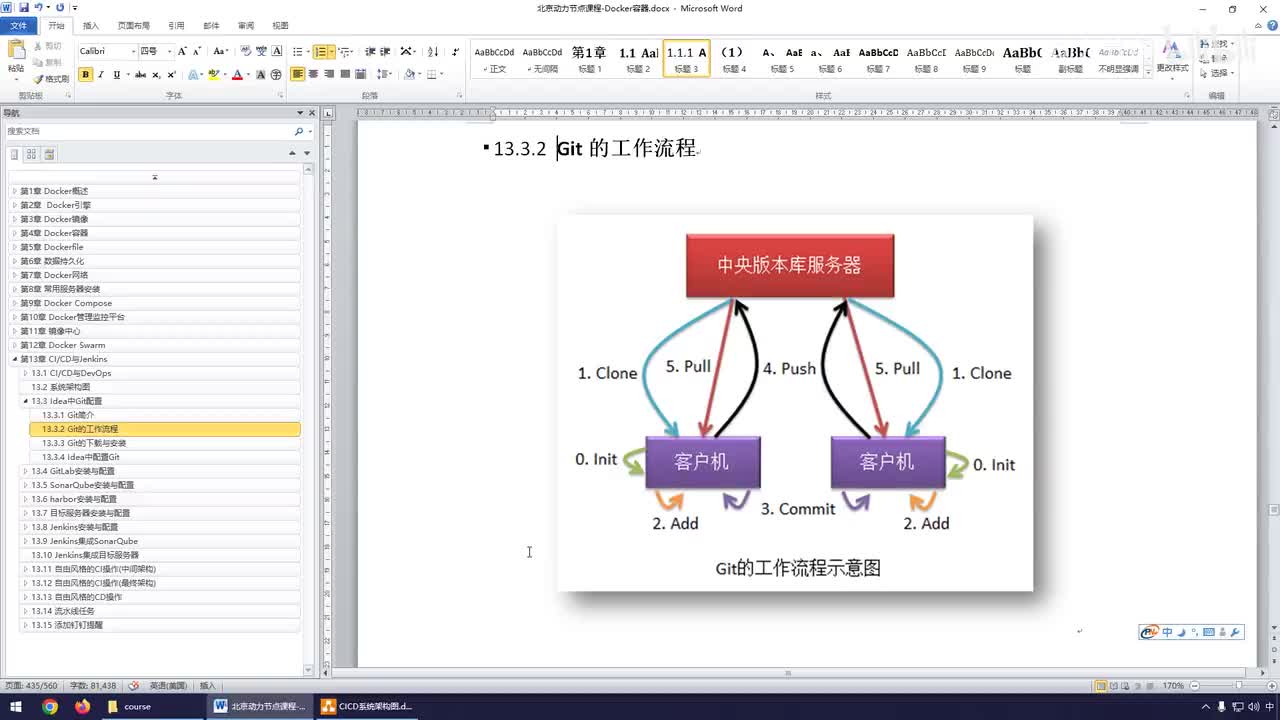Viewport: 1280px width, 720px height.
Task: Open the Change Case (Aa) dropdown
Action: click(220, 51)
